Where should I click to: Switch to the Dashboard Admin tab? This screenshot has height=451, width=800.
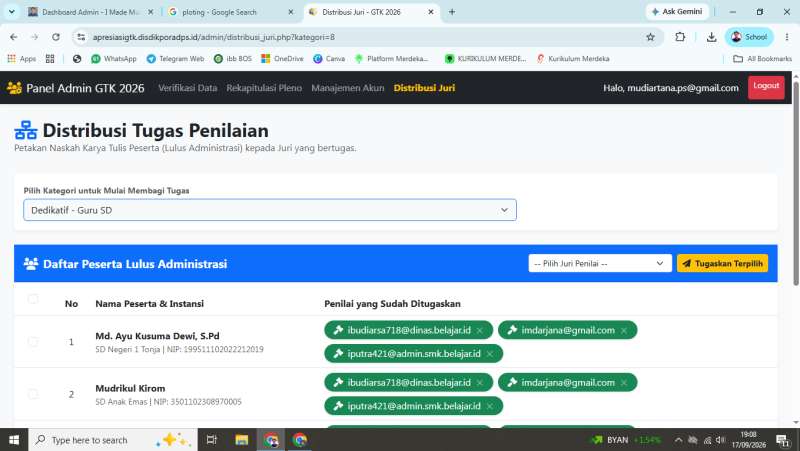point(90,12)
